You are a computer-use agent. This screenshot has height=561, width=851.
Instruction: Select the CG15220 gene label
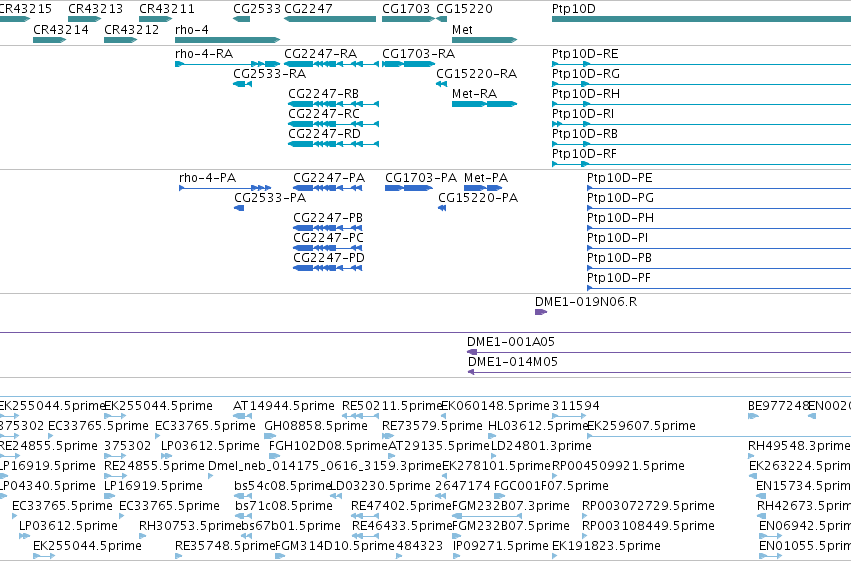pyautogui.click(x=465, y=9)
